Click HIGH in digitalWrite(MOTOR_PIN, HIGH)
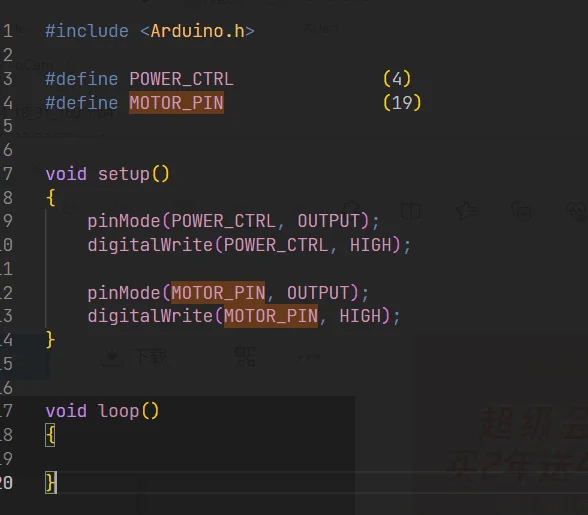Screen dimensions: 588x515 tap(360, 316)
